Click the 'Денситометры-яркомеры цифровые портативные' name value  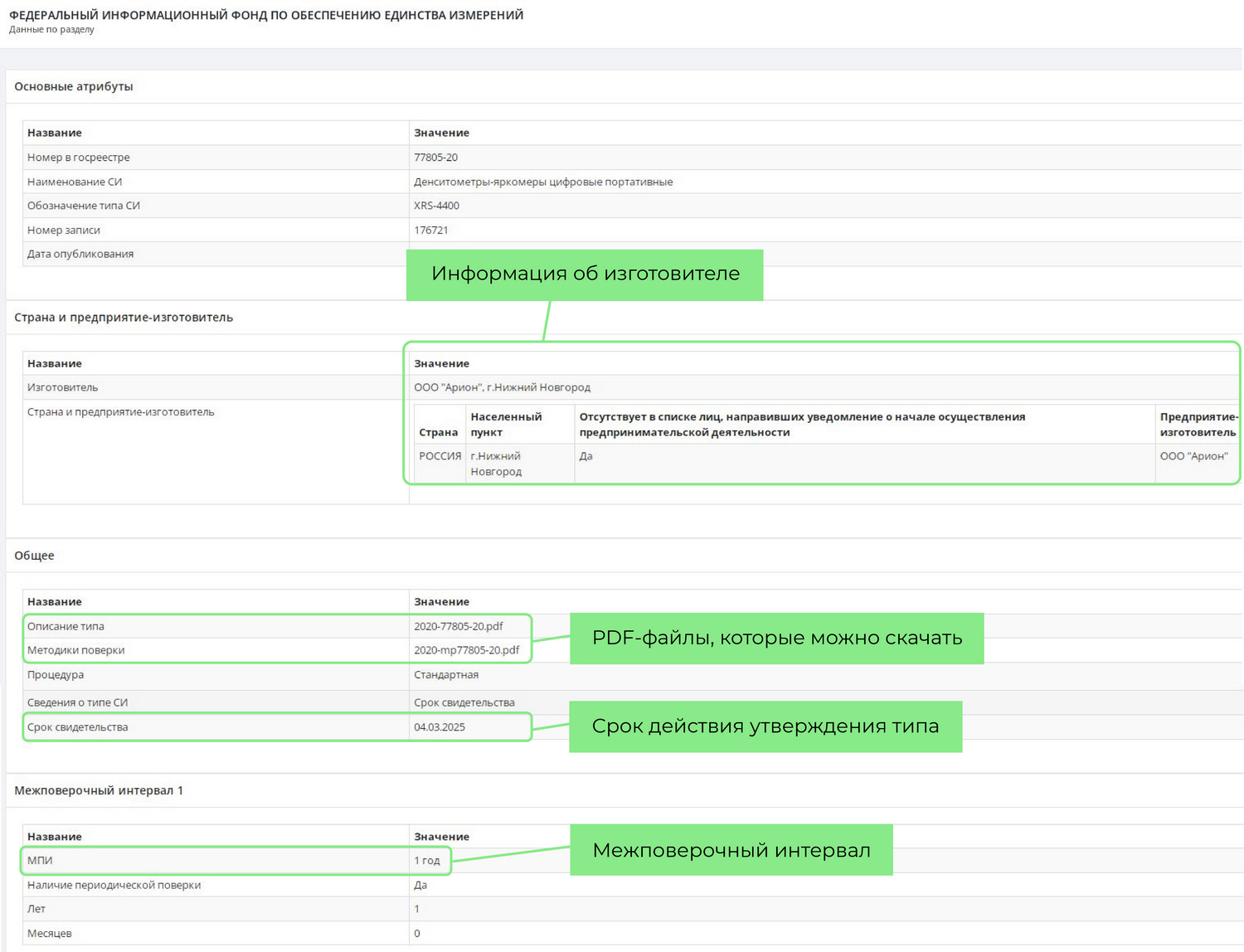543,182
